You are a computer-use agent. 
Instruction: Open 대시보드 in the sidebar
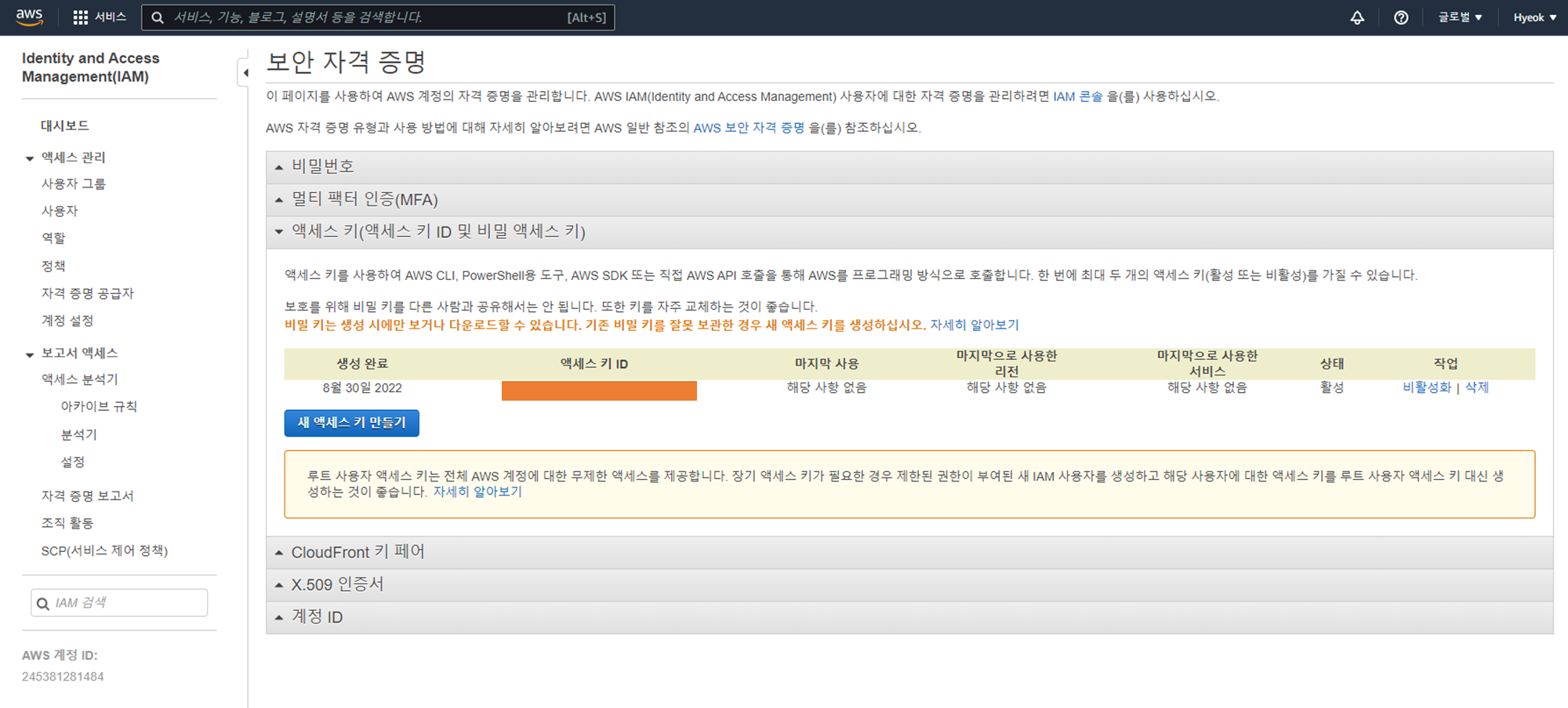65,125
